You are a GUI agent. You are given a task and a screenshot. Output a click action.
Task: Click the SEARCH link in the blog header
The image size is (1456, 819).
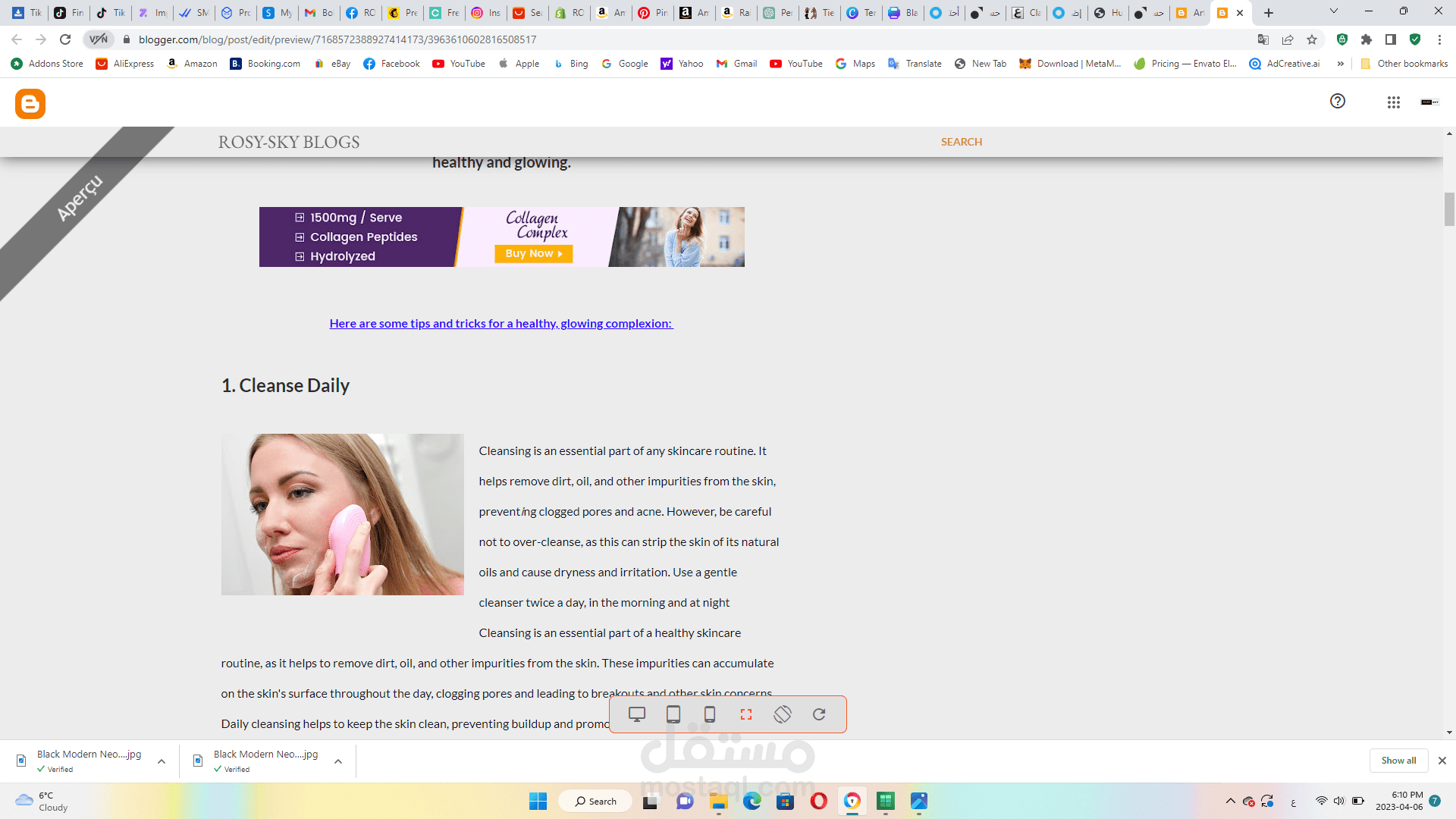[962, 142]
